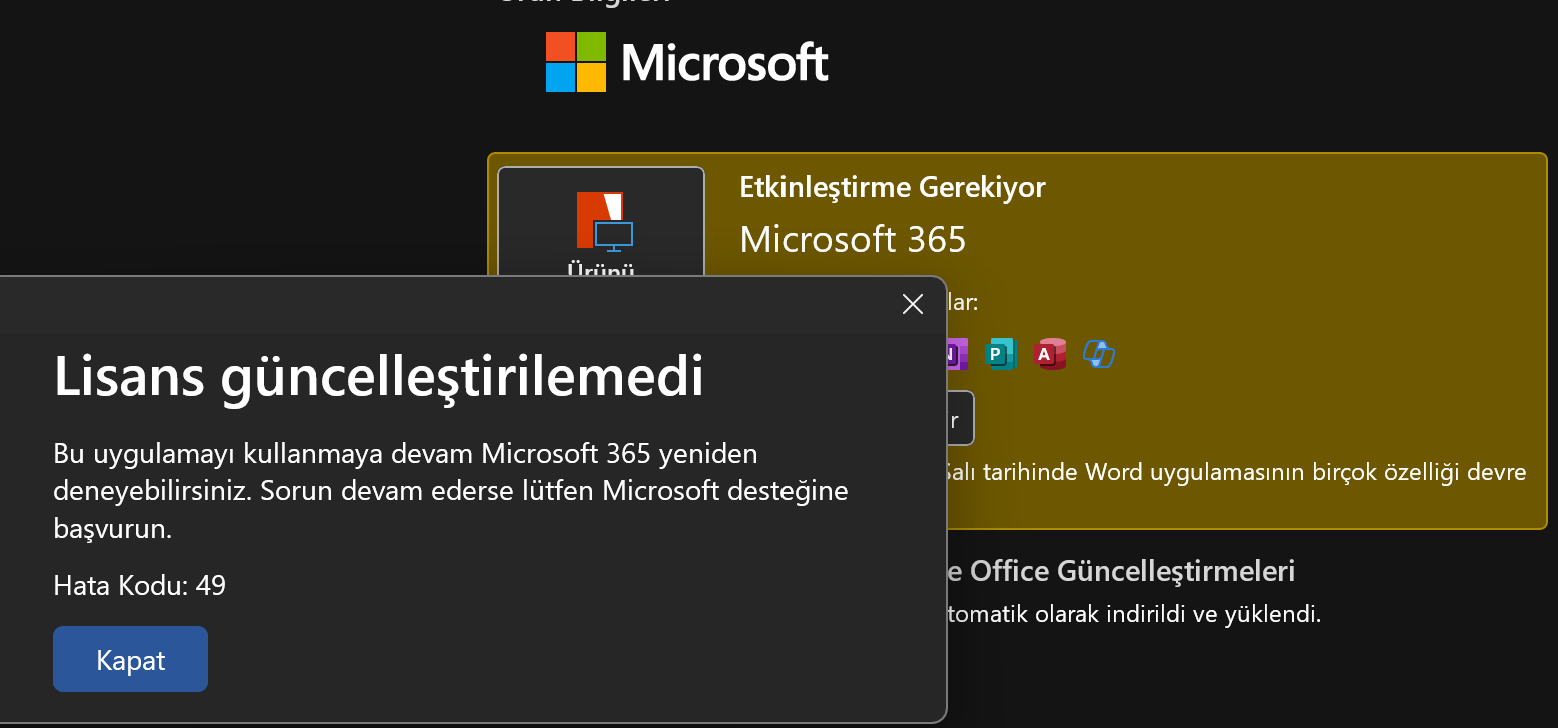The image size is (1558, 728).
Task: Dismiss the dialog using the X button
Action: pyautogui.click(x=912, y=304)
